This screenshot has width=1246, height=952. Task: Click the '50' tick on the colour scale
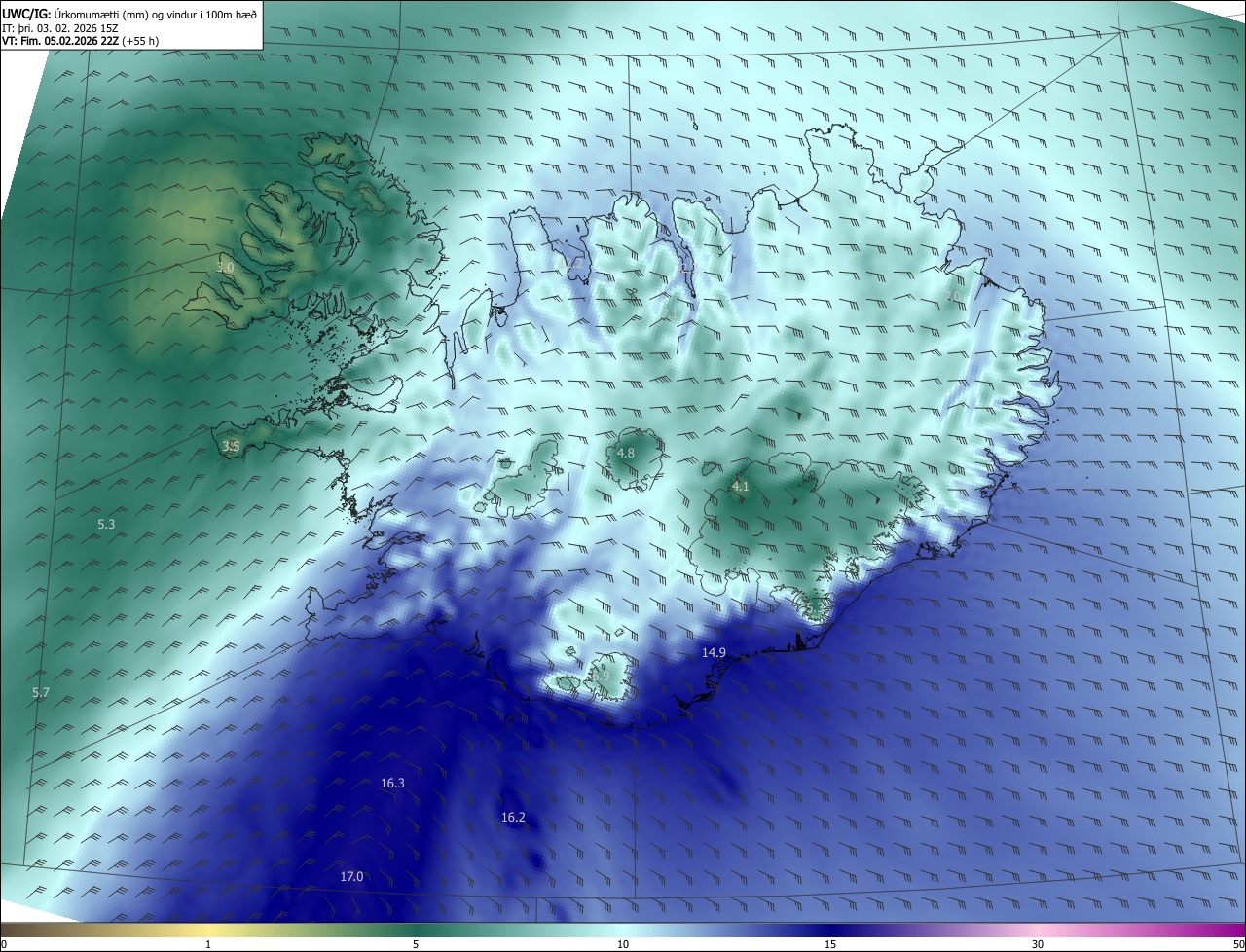click(x=1238, y=944)
